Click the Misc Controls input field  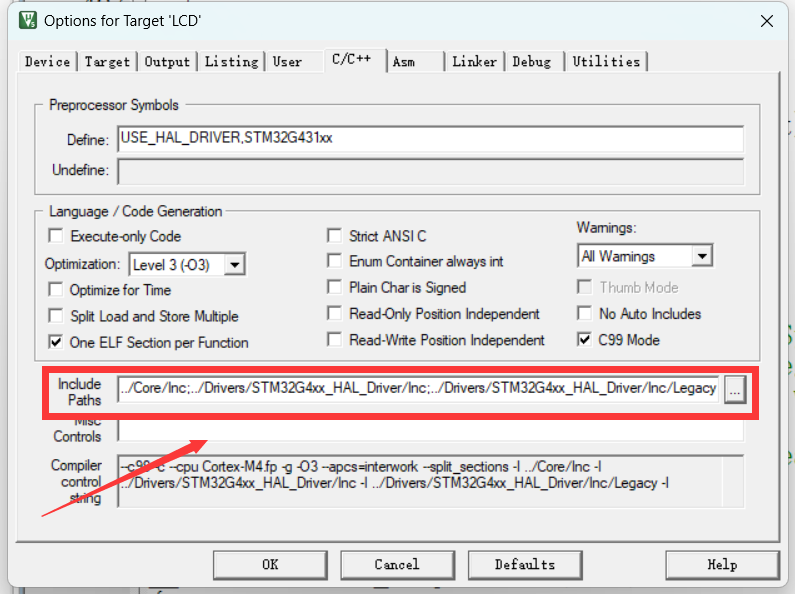430,430
